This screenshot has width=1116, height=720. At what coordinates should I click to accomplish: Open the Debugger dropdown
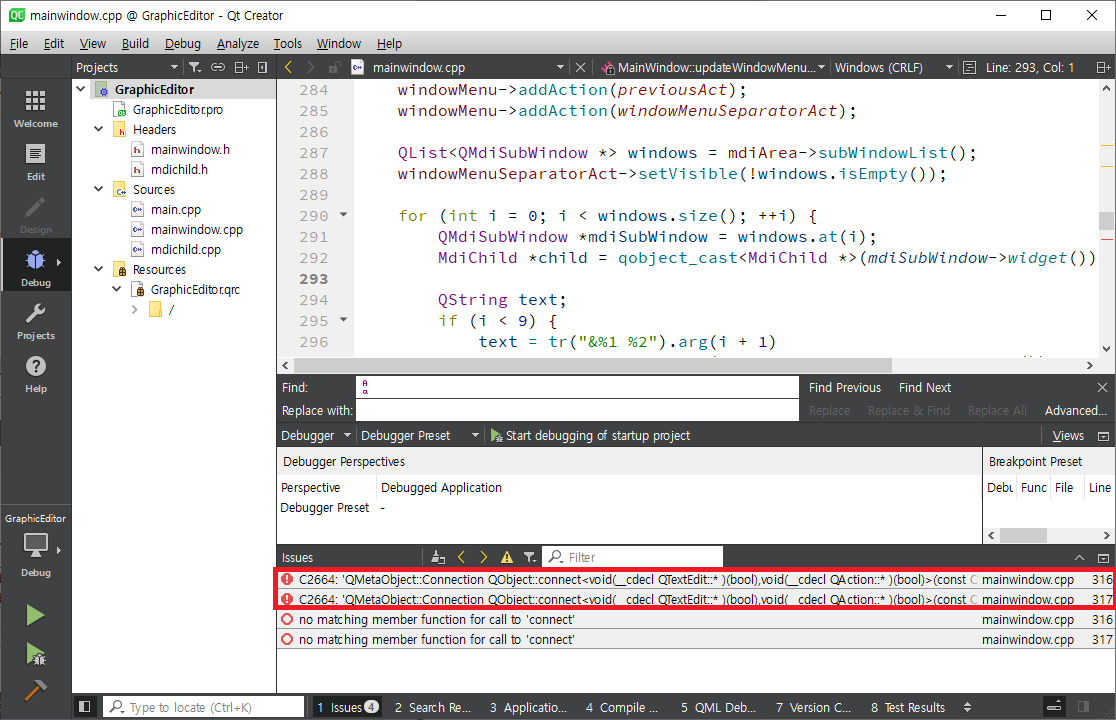click(315, 435)
